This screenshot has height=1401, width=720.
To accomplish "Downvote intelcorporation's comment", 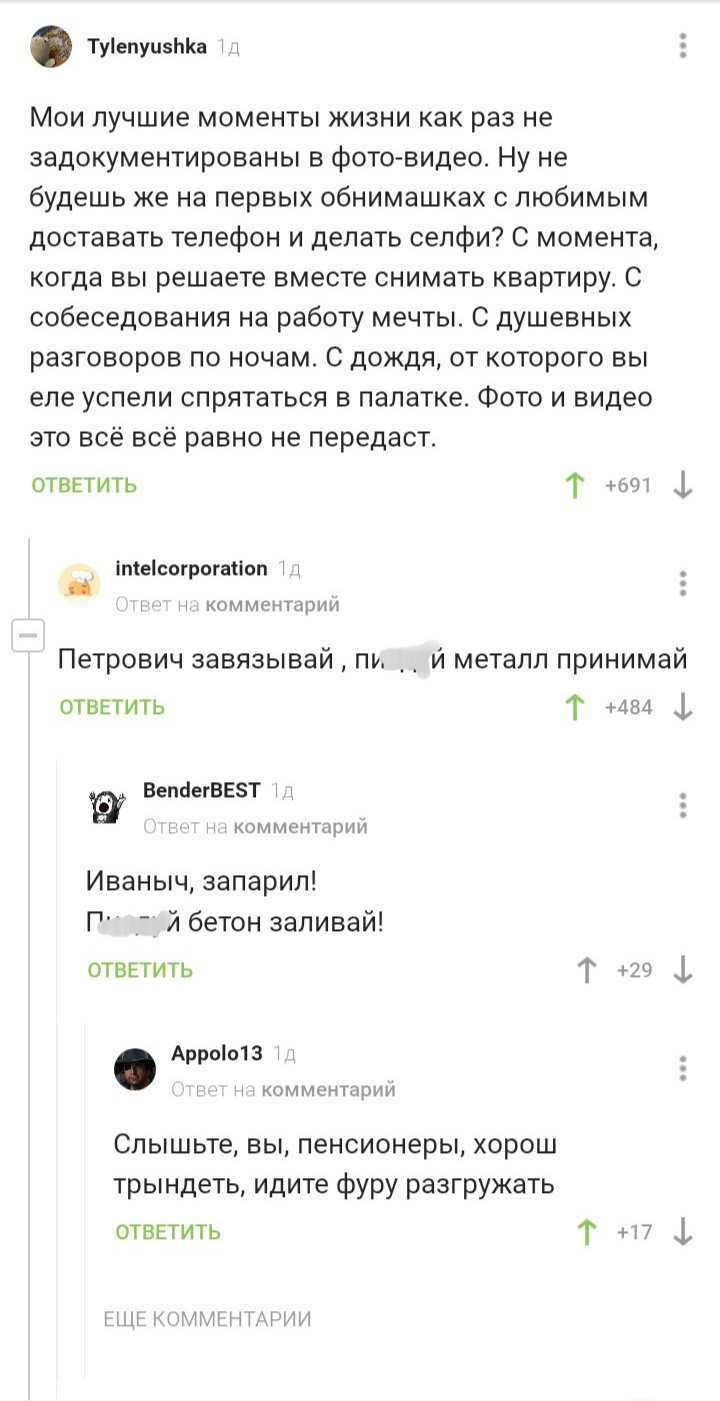I will [x=684, y=708].
